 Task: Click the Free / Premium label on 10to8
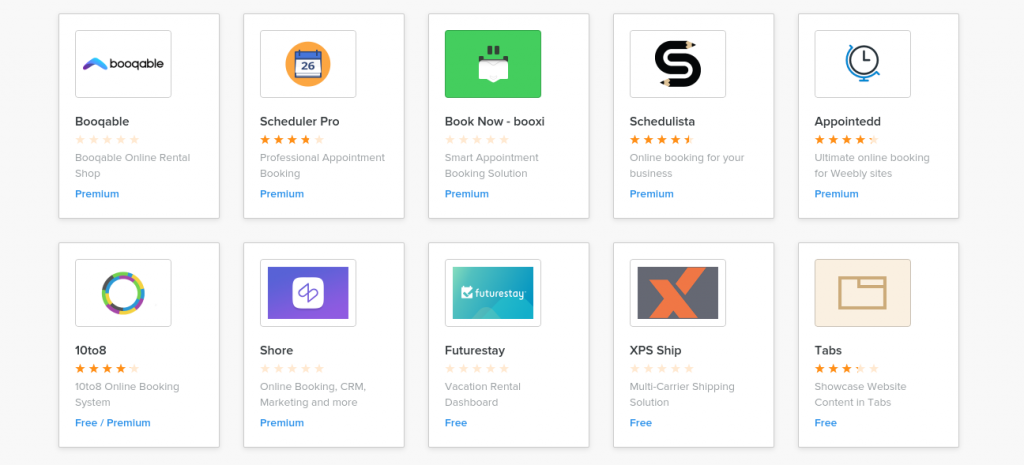coord(112,423)
